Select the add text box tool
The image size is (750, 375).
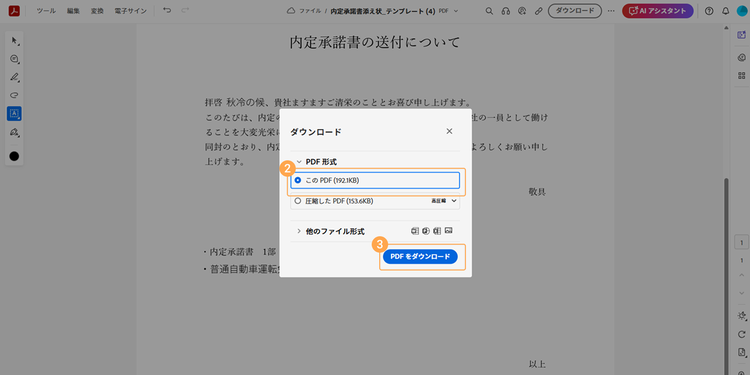tap(14, 113)
